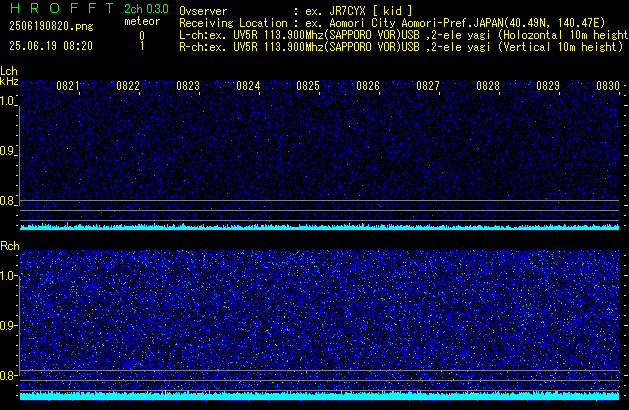Image resolution: width=629 pixels, height=410 pixels.
Task: Click the Receiving Location line for Aomori City
Action: click(x=392, y=23)
